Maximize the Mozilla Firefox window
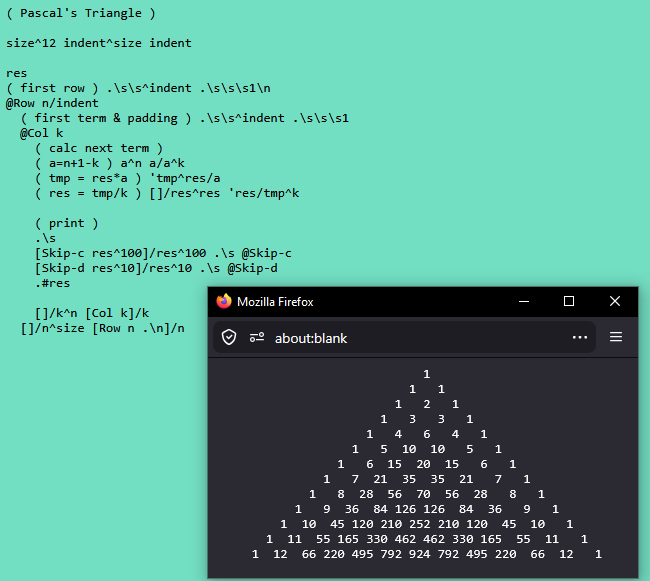650x581 pixels. pos(569,301)
